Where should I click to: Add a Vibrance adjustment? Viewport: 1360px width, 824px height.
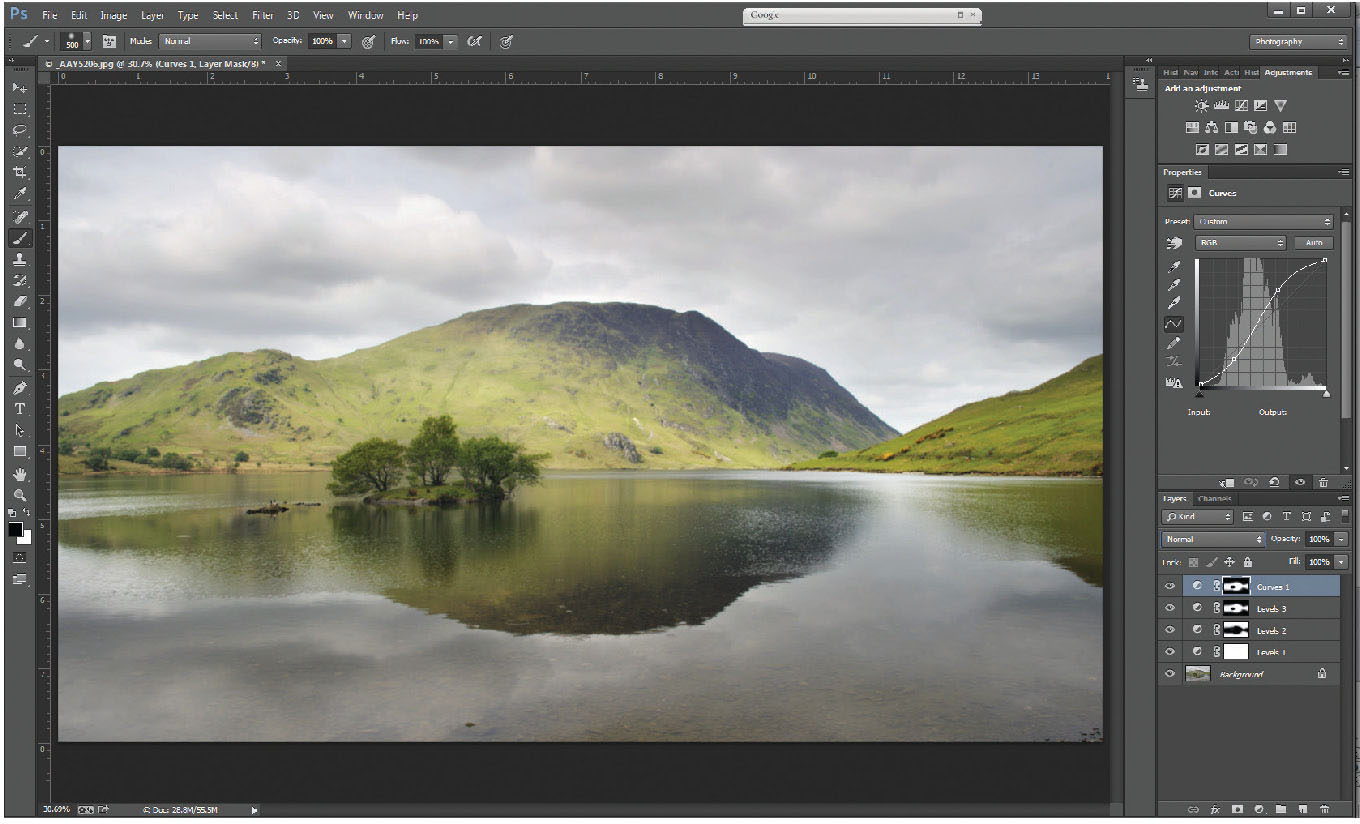point(1280,105)
